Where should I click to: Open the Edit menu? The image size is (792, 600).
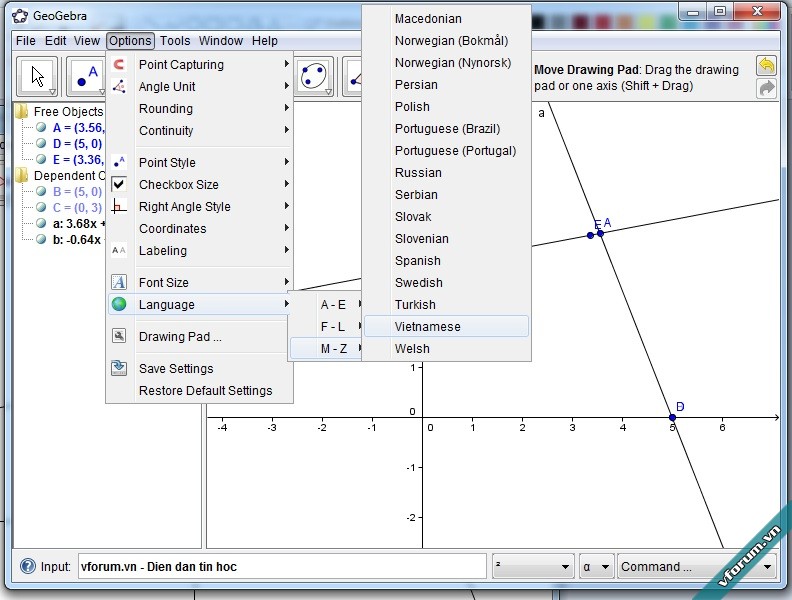(x=56, y=41)
